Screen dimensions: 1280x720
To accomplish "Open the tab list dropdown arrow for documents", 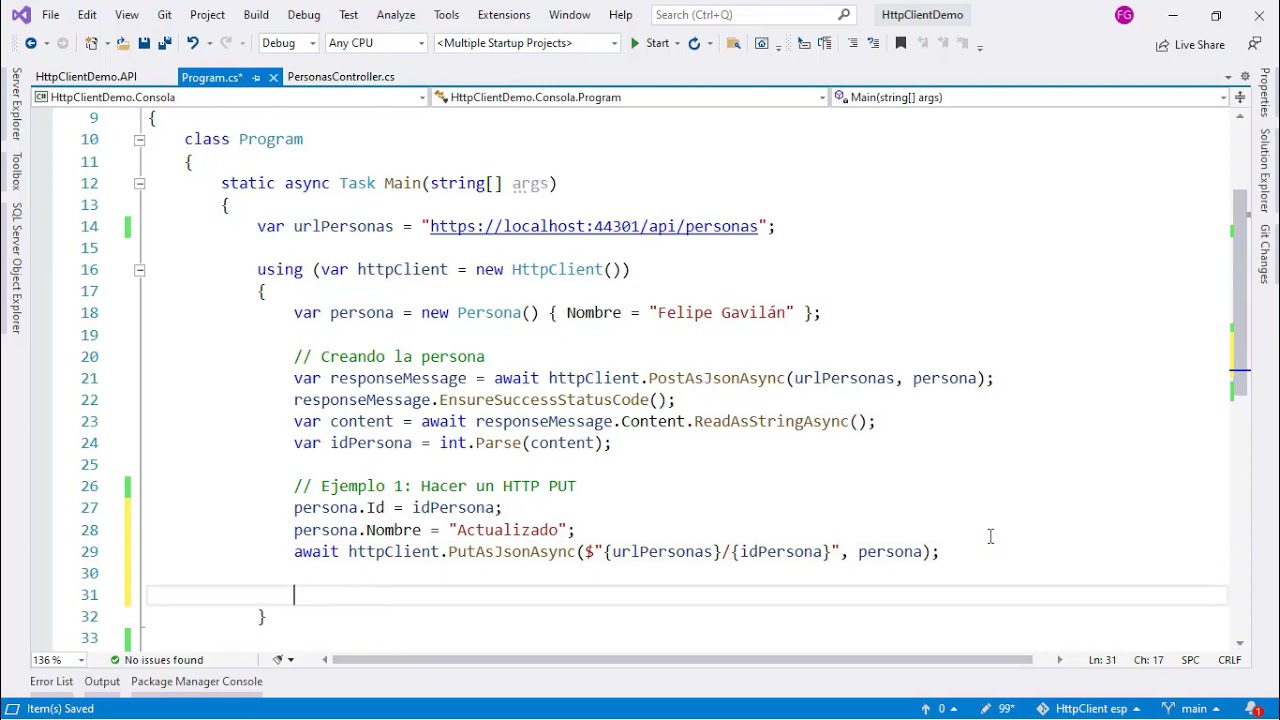I will [1228, 77].
